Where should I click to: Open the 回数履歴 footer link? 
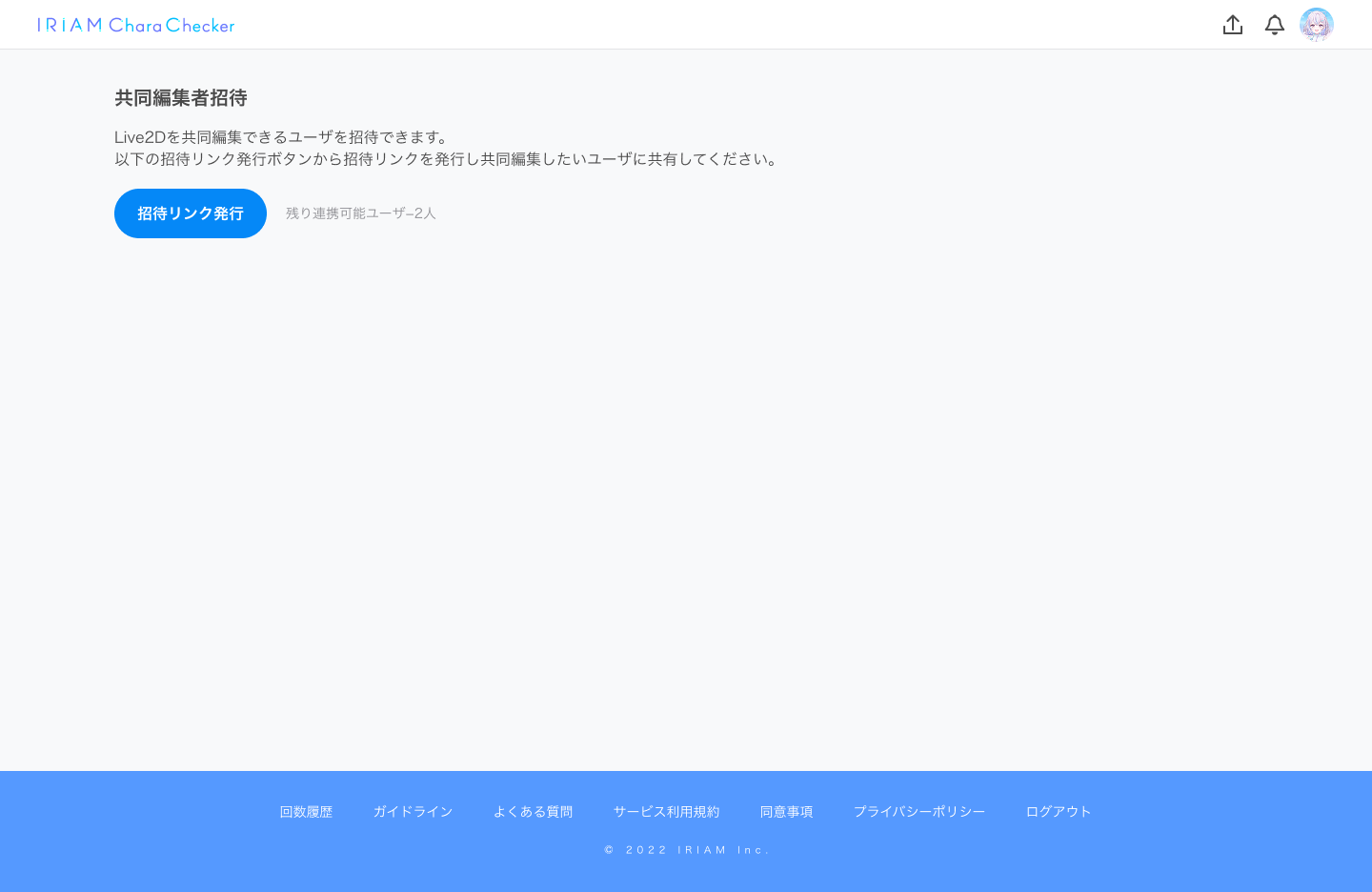[306, 811]
